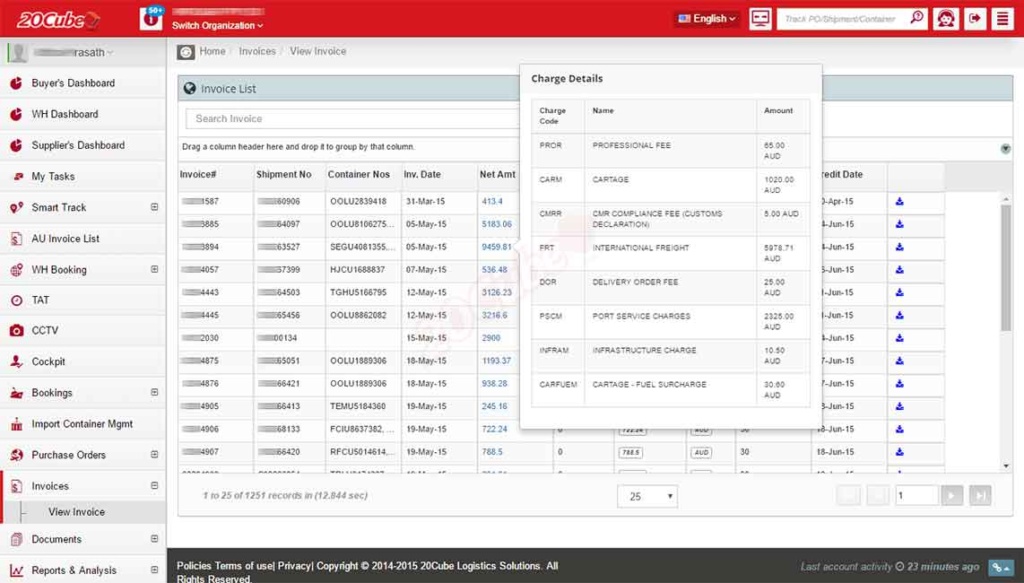Viewport: 1024px width, 583px height.
Task: Open the Switch Organization dropdown
Action: pyautogui.click(x=218, y=25)
